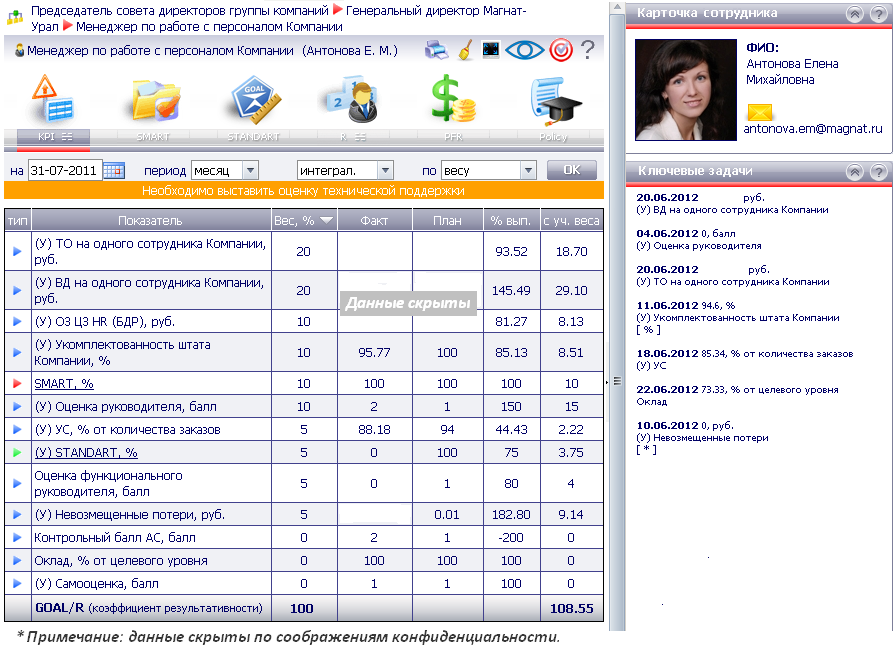Switch to the R tab

coord(353,137)
